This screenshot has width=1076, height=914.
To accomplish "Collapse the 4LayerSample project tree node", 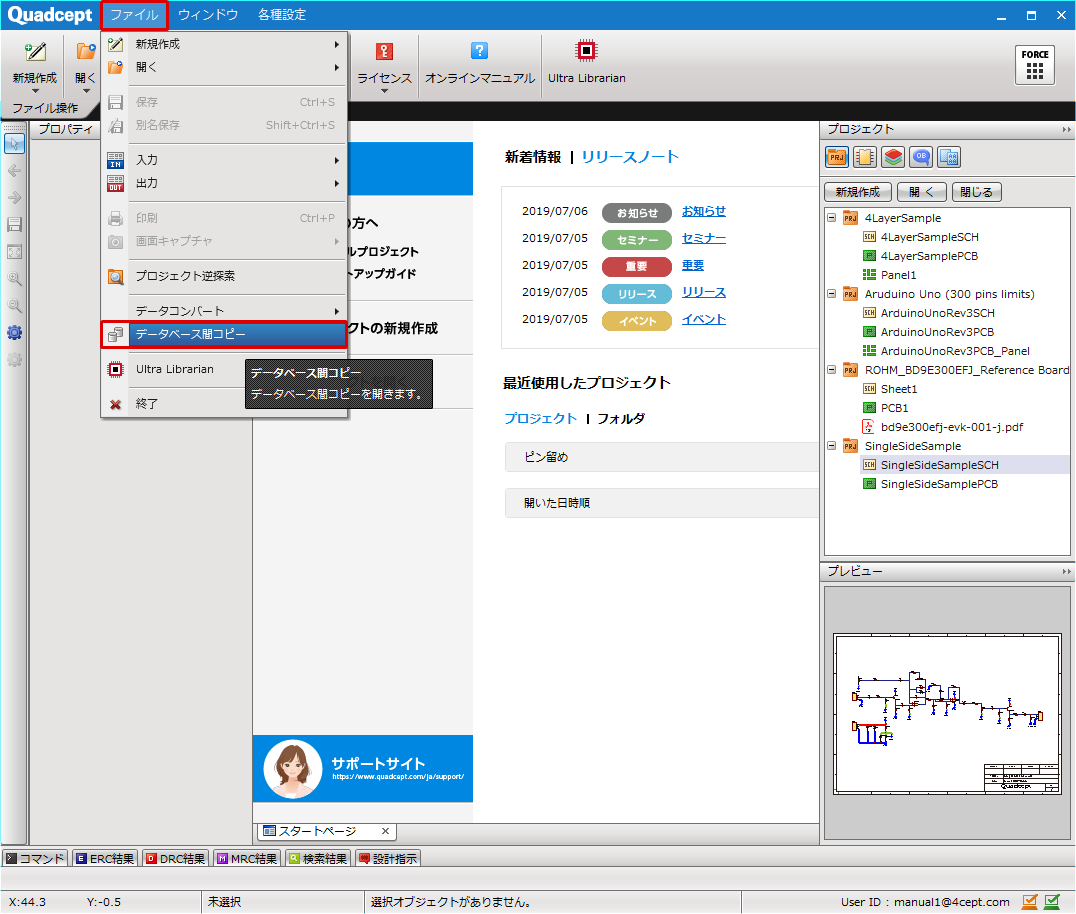I will pyautogui.click(x=832, y=218).
